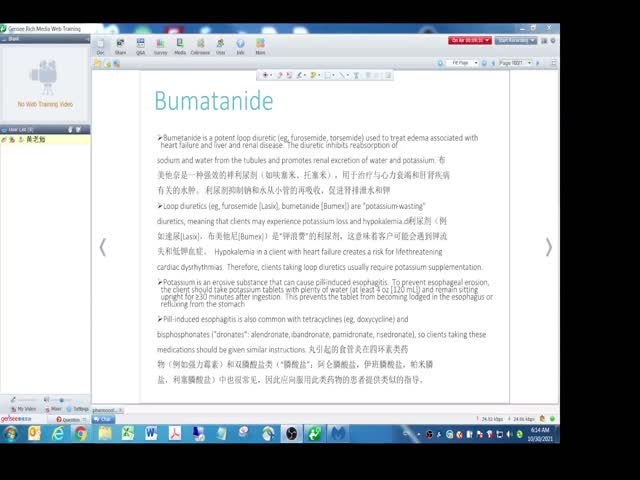The image size is (640, 480).
Task: Click the taskbar clock 6:14 AM
Action: (540, 434)
